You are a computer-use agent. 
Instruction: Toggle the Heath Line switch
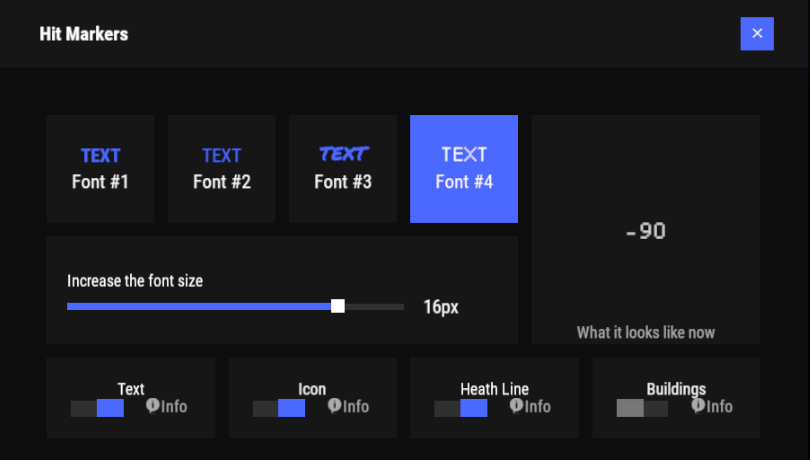(x=461, y=408)
